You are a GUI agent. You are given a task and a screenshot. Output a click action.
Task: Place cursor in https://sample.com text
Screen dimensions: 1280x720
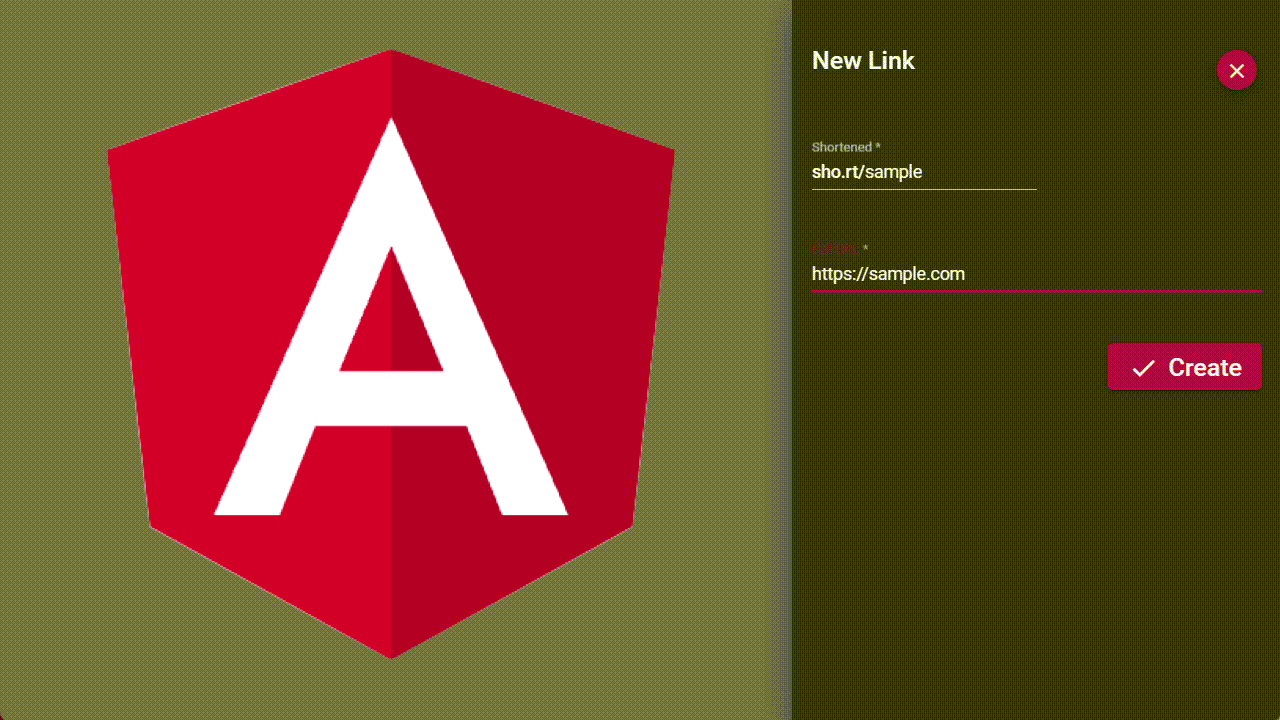point(888,273)
